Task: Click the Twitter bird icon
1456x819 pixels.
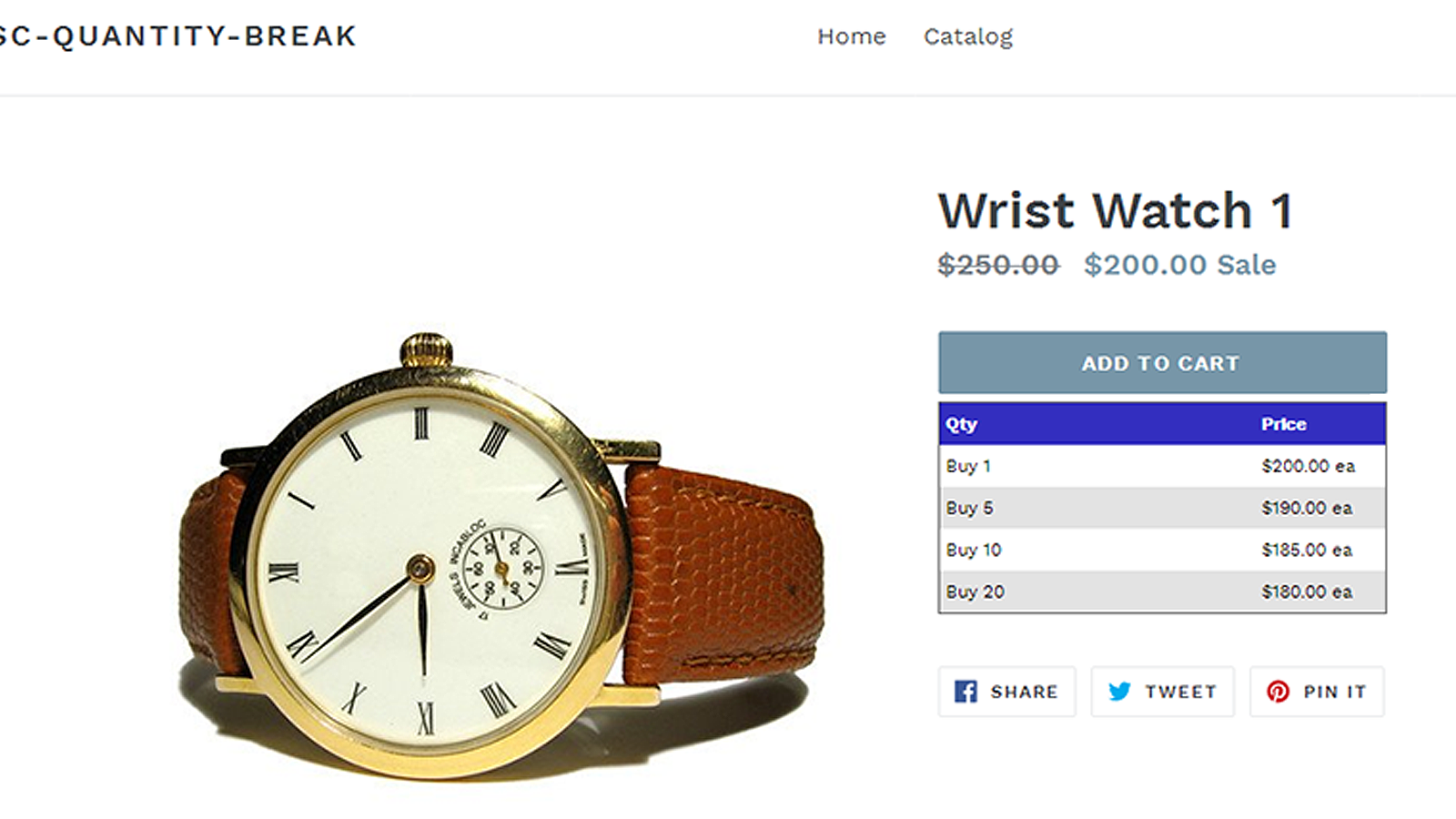Action: click(x=1120, y=692)
